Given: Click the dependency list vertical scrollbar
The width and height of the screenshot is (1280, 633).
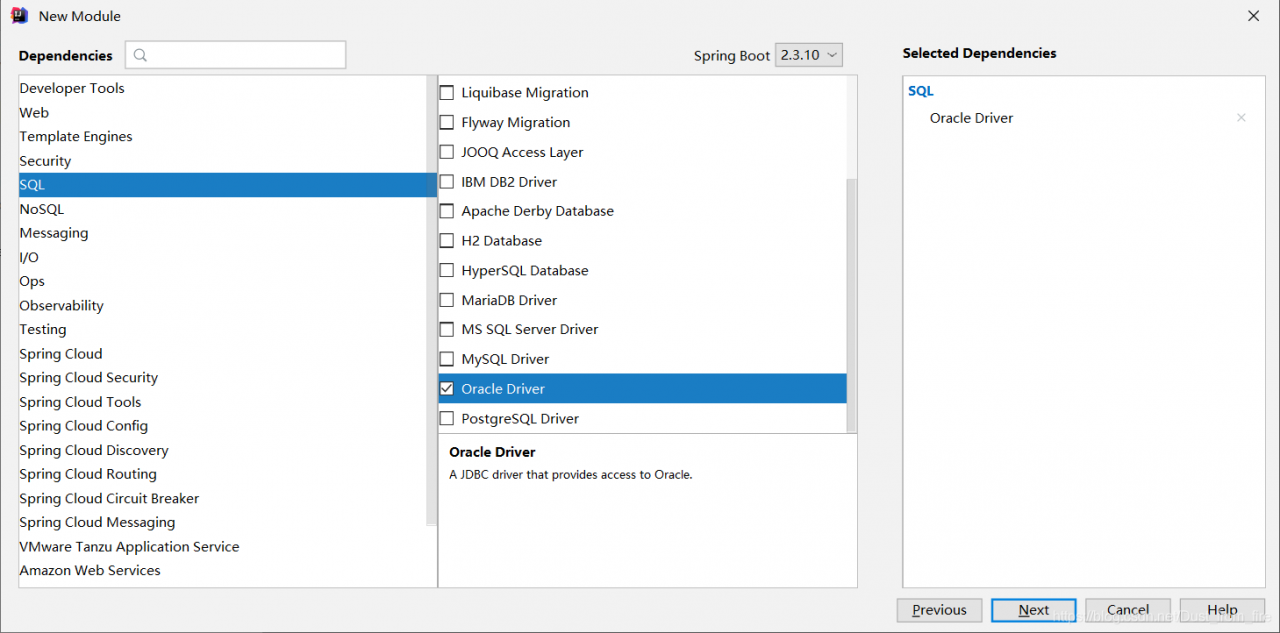Looking at the screenshot, I should [x=852, y=300].
